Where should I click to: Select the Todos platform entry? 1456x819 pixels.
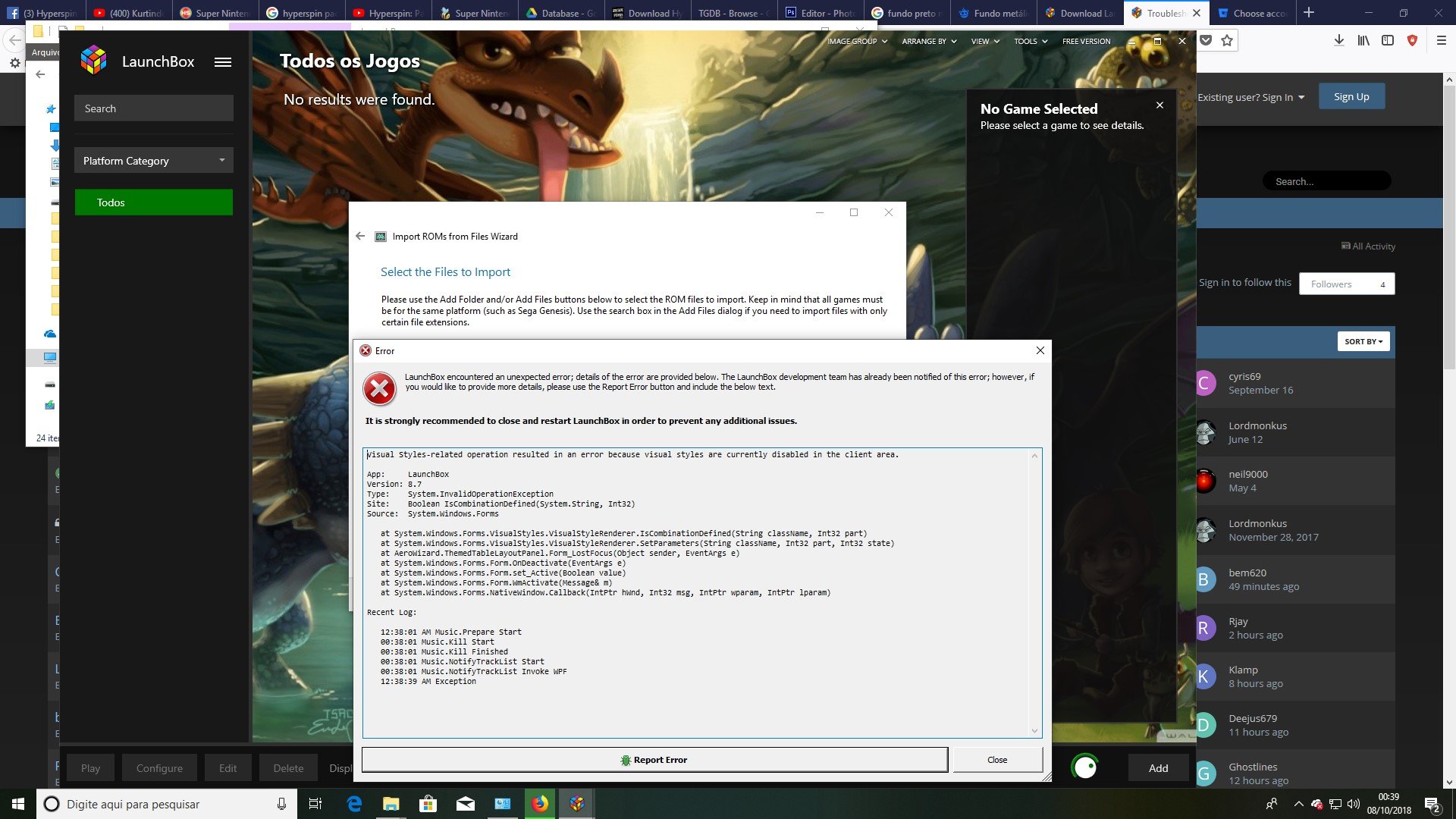154,202
